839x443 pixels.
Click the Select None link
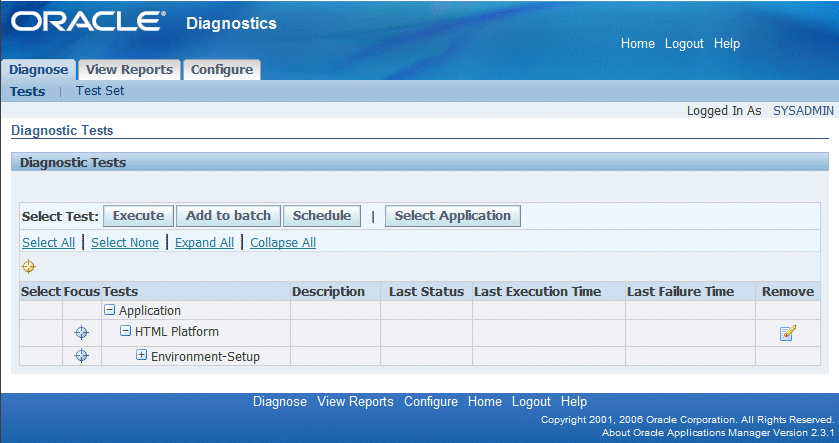(x=125, y=242)
